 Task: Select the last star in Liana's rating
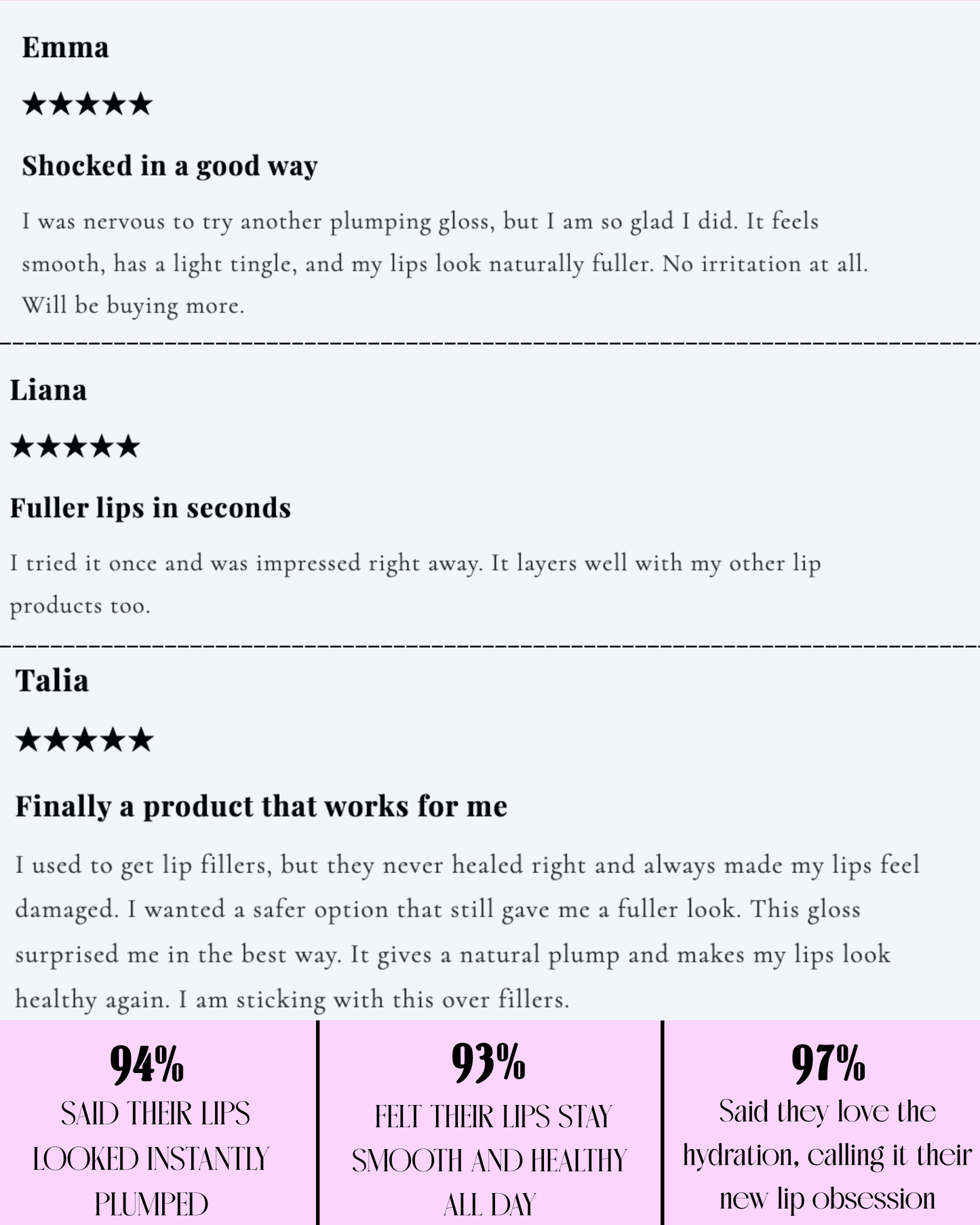click(128, 447)
